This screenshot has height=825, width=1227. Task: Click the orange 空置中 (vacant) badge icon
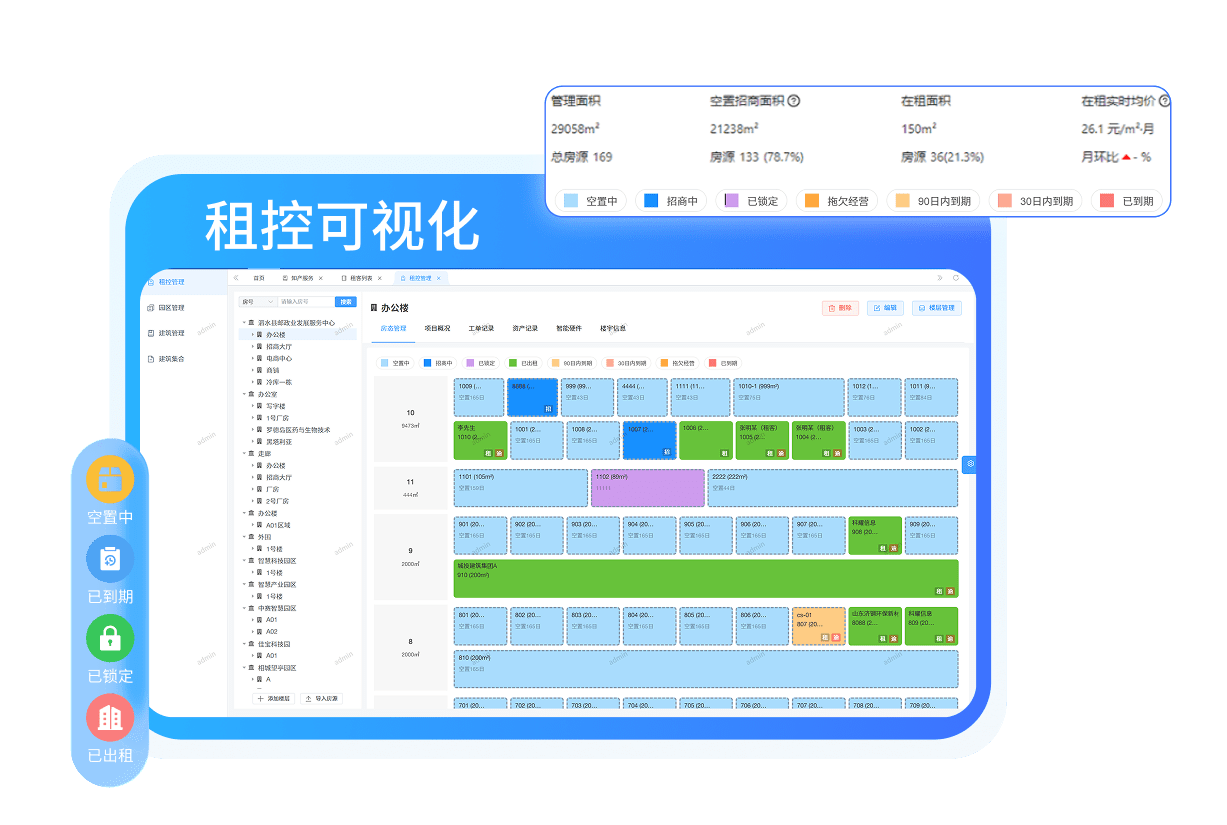point(110,479)
